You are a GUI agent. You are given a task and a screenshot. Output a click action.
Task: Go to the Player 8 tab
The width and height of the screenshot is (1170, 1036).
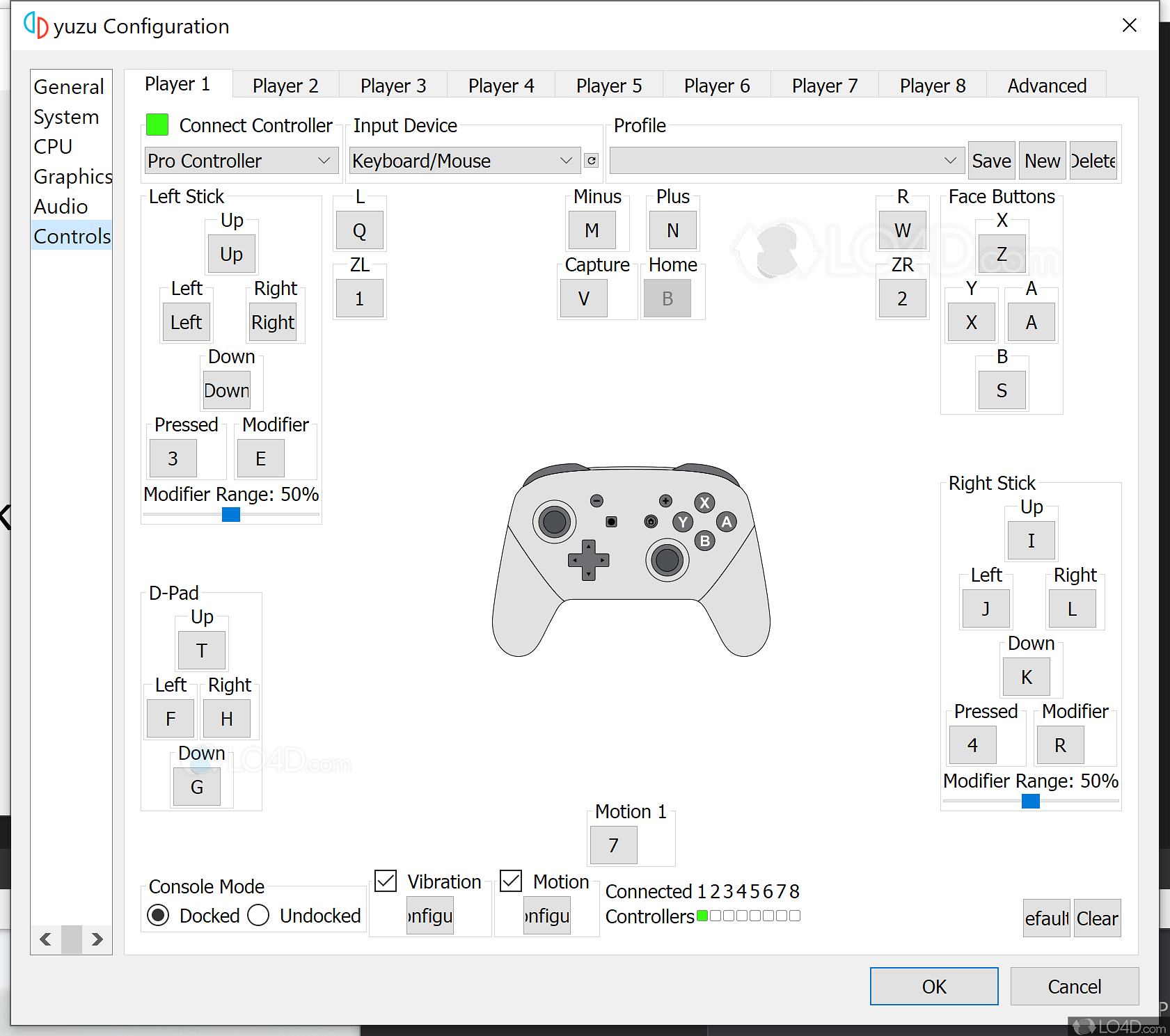(933, 86)
